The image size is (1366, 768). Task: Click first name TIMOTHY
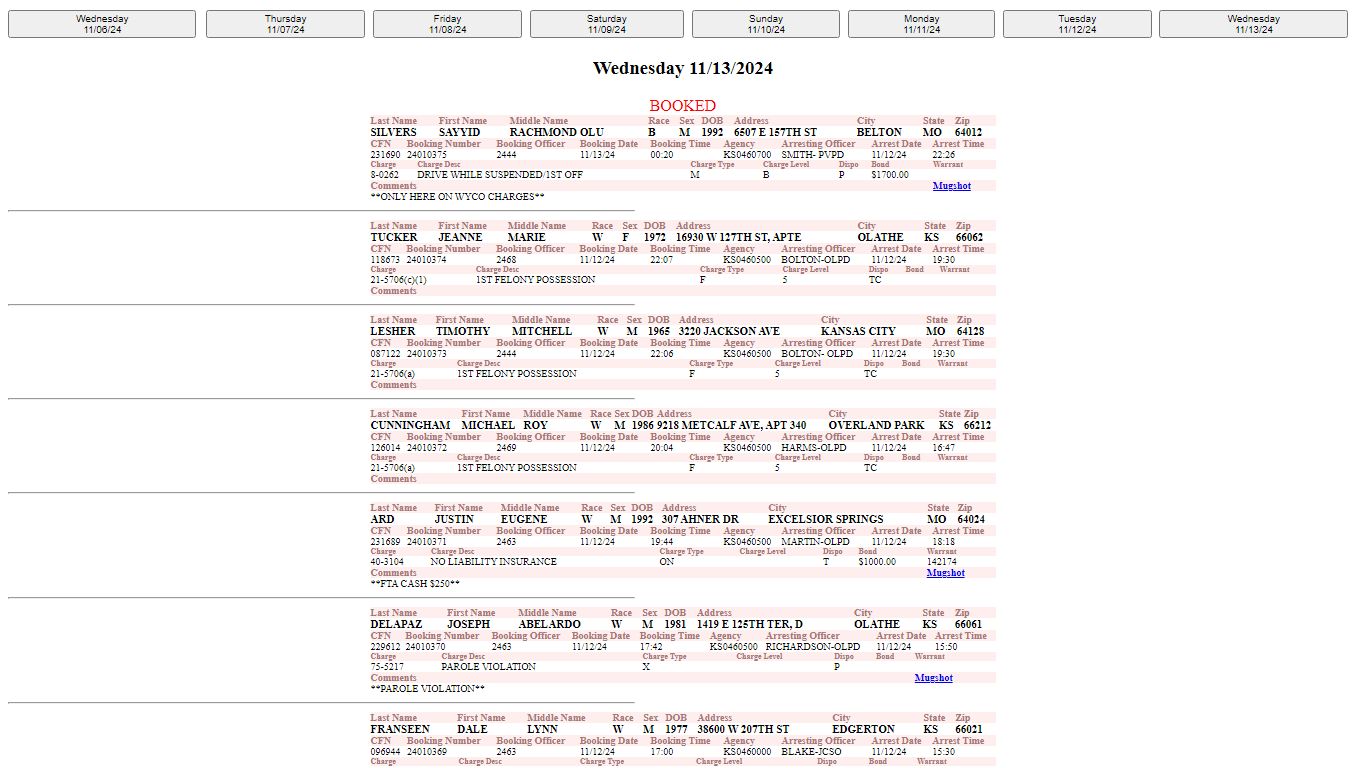[x=463, y=331]
